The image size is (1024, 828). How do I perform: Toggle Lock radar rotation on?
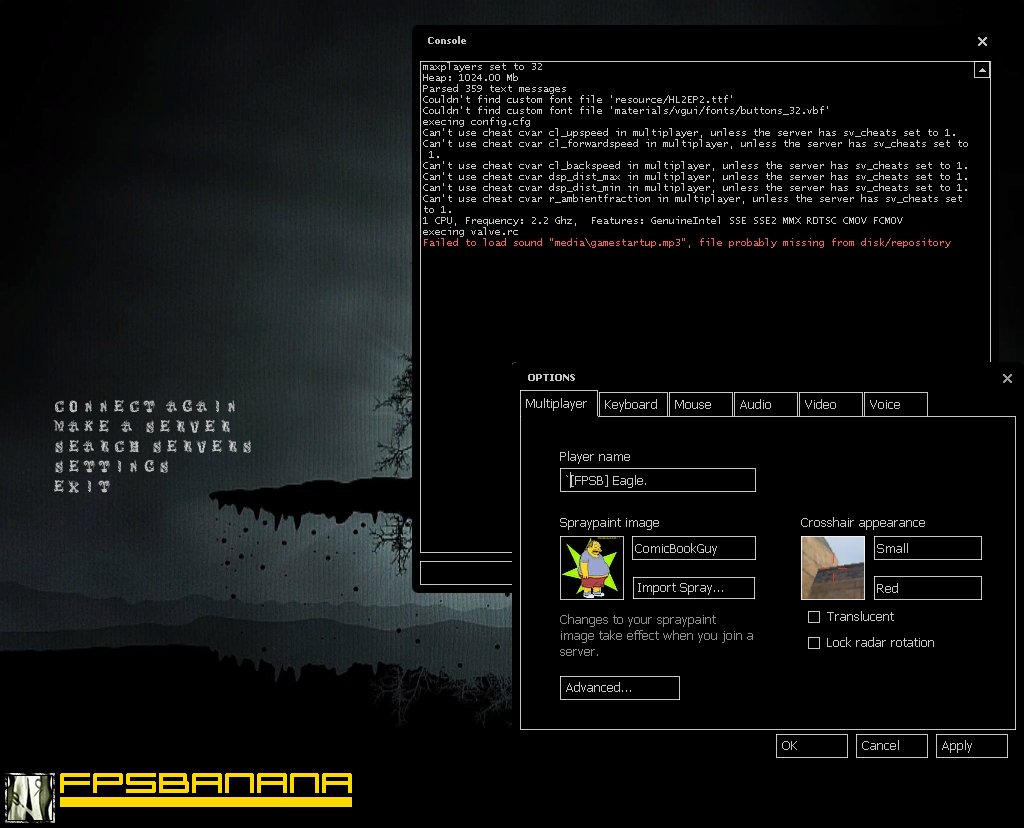click(814, 643)
